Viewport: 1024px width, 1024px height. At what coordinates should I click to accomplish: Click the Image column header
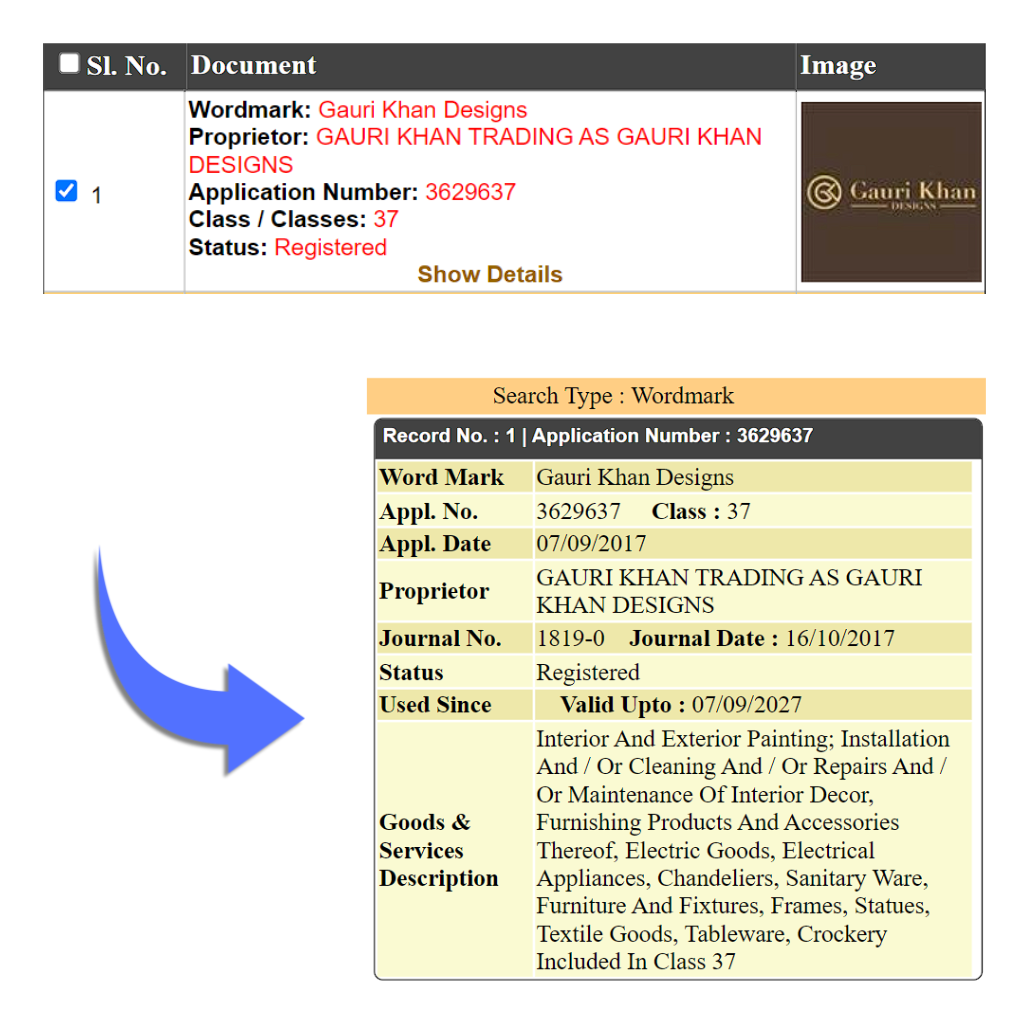(837, 66)
